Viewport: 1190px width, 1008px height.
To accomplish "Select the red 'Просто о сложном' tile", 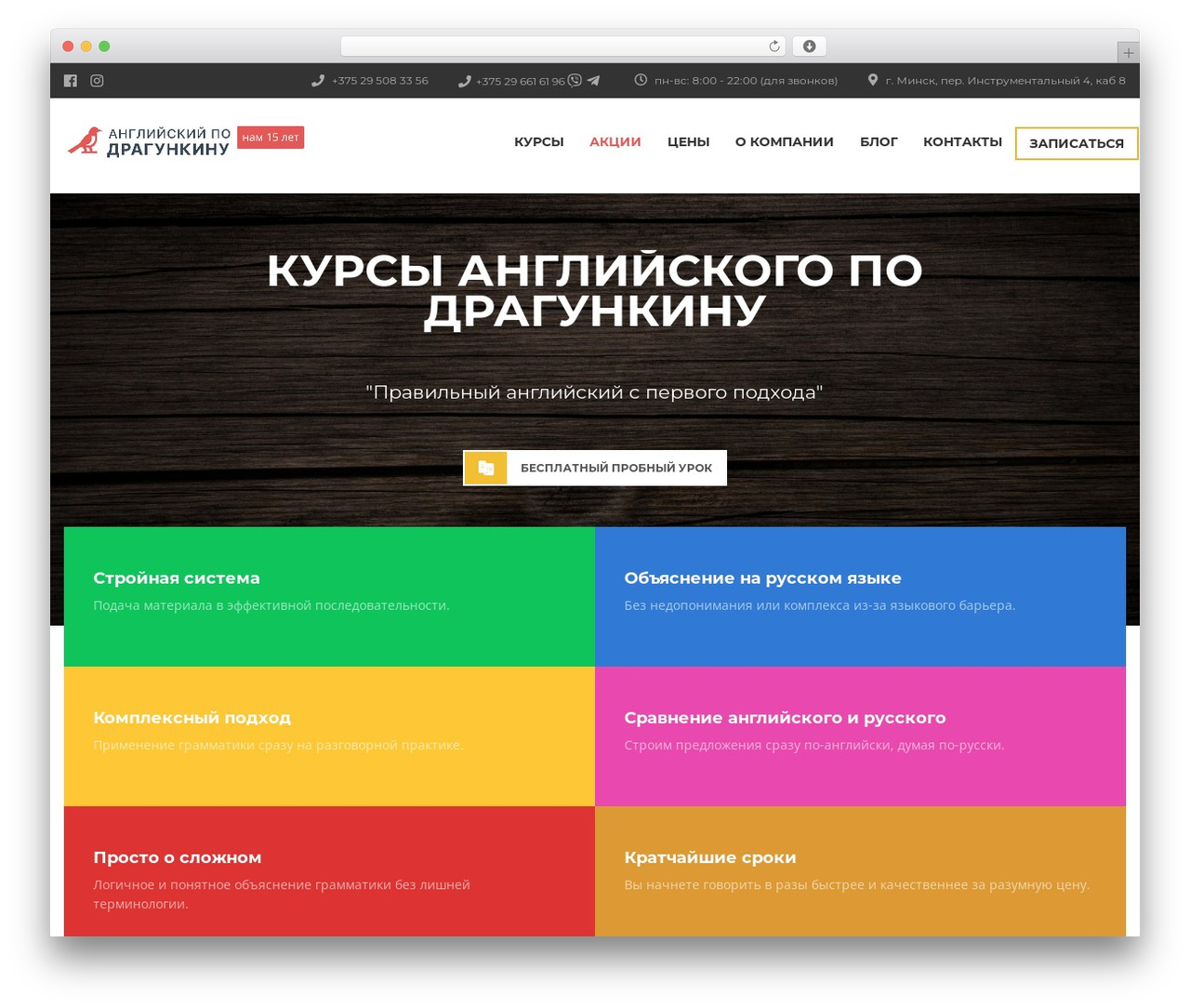I will pos(329,871).
